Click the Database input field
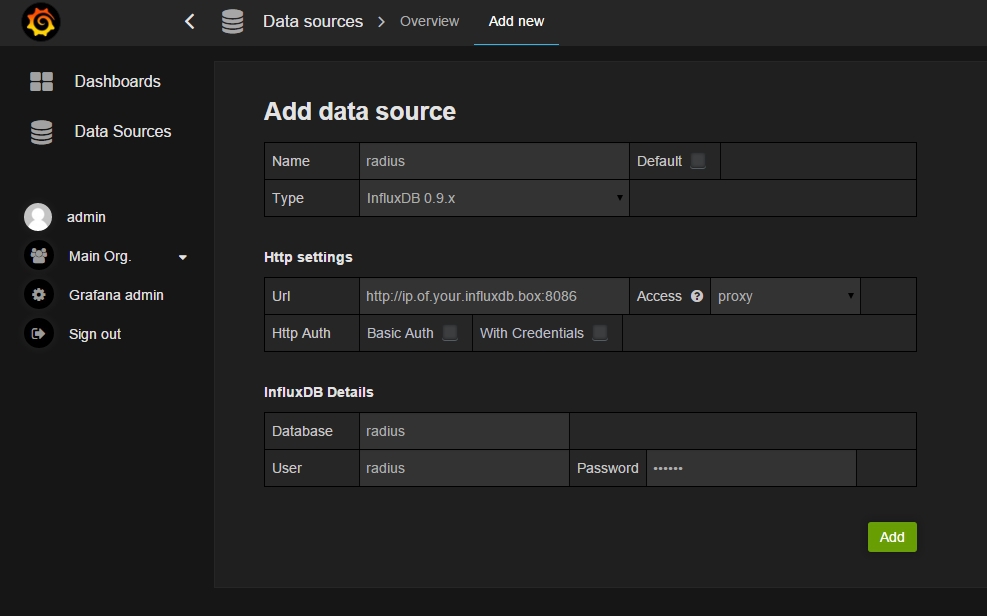Image resolution: width=987 pixels, height=616 pixels. [x=464, y=431]
